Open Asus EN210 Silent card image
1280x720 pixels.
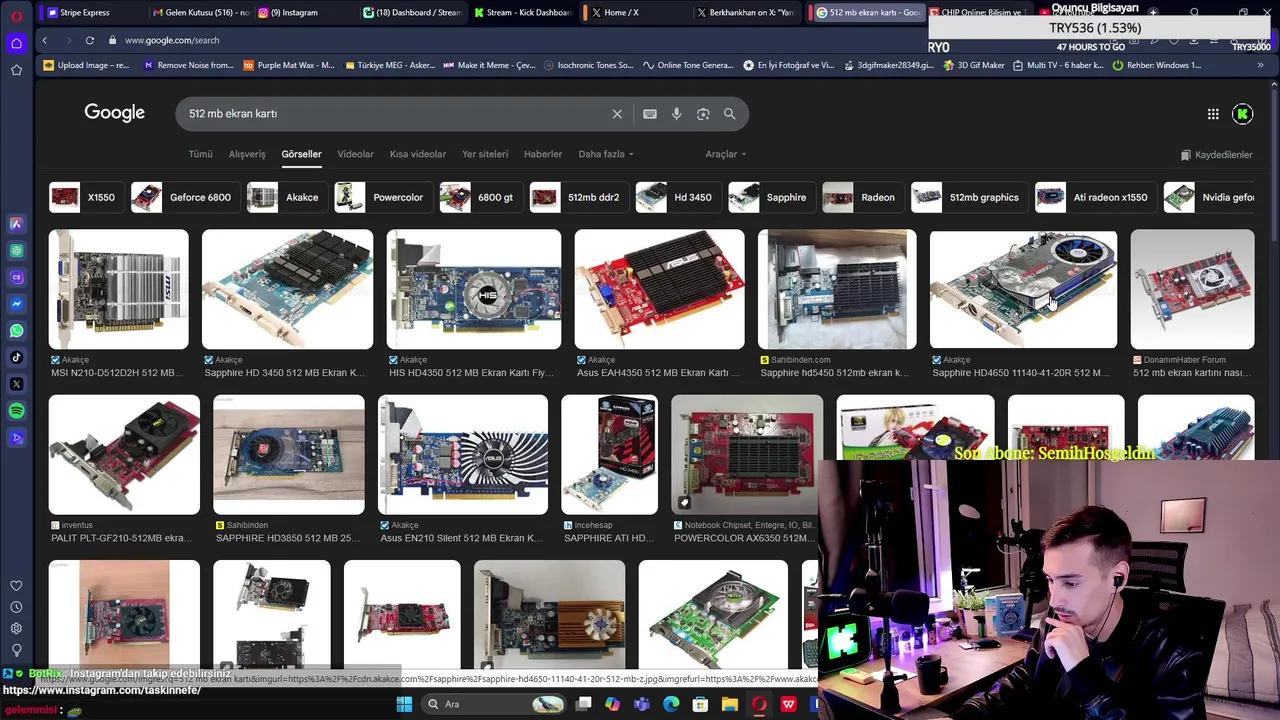[463, 454]
